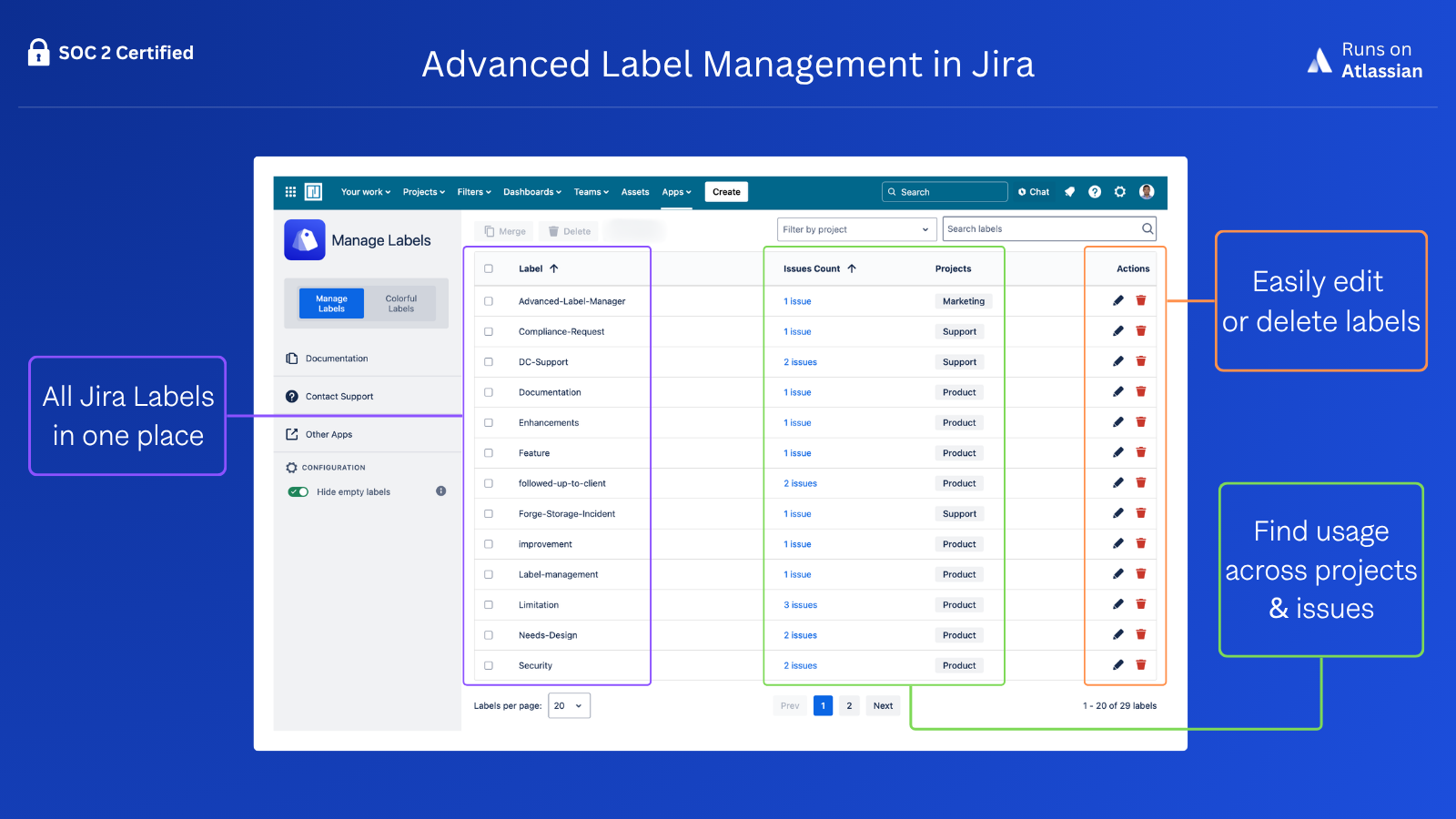This screenshot has height=819, width=1456.
Task: Delete the Advanced-Label-Manager label
Action: (1141, 301)
